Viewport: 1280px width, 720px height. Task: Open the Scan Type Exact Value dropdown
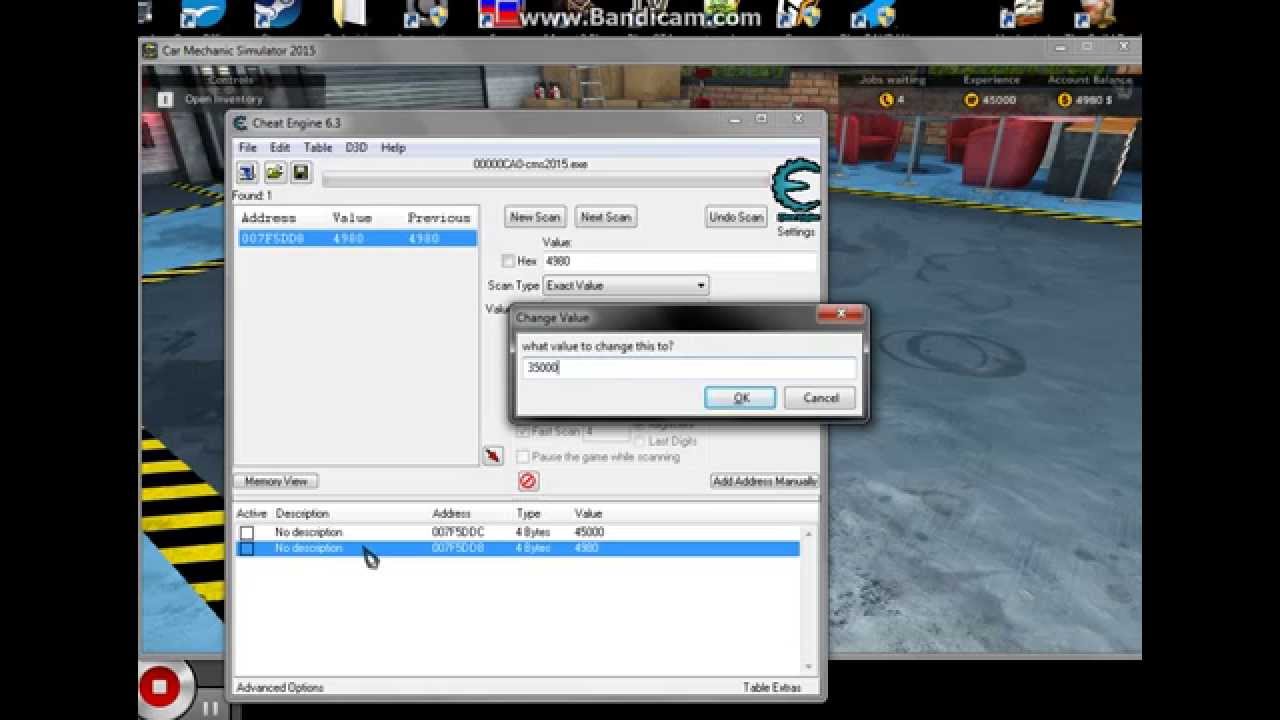click(626, 285)
